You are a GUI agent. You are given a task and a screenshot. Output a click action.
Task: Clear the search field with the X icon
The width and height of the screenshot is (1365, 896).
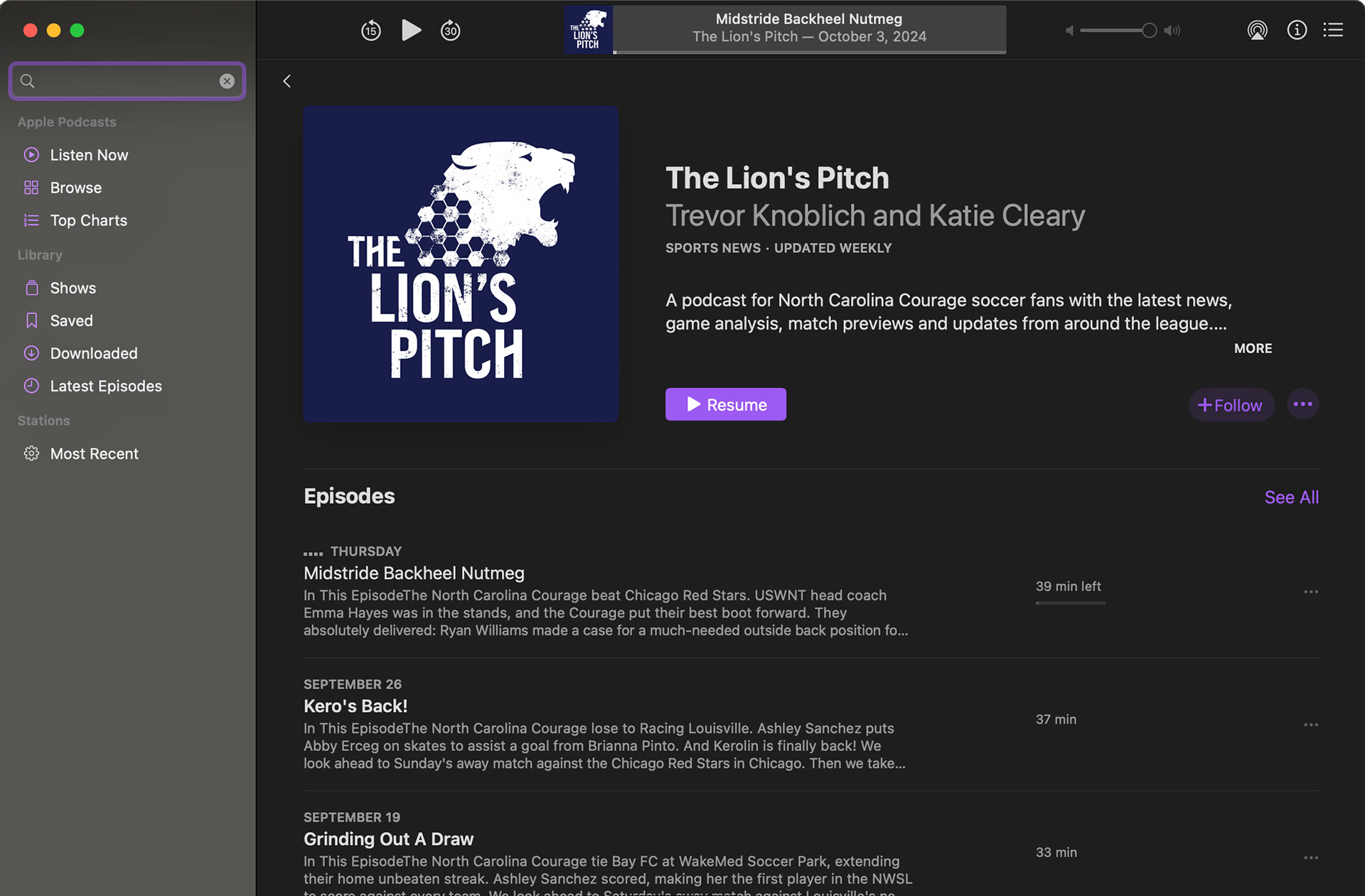click(227, 81)
